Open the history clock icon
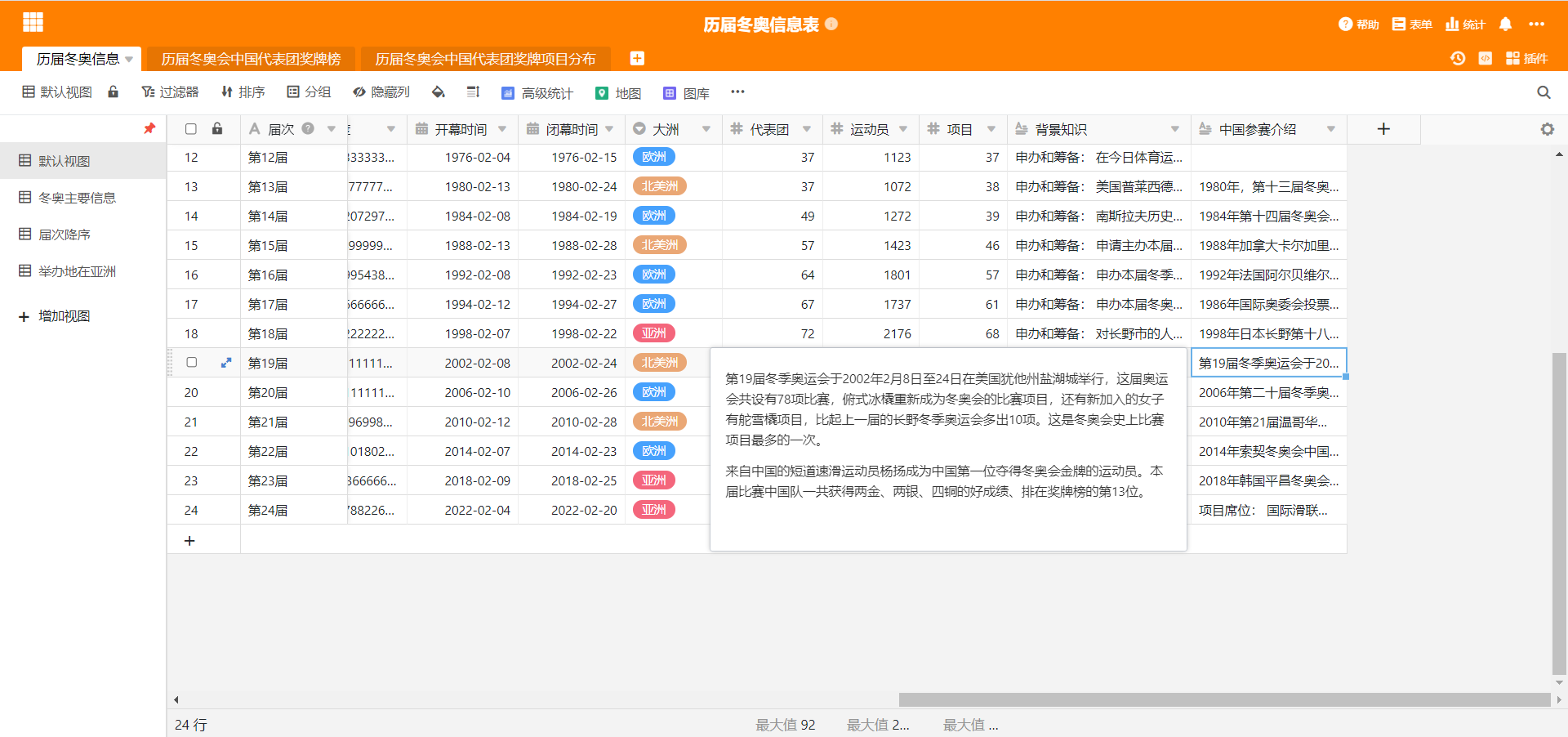Image resolution: width=1568 pixels, height=737 pixels. click(1458, 58)
